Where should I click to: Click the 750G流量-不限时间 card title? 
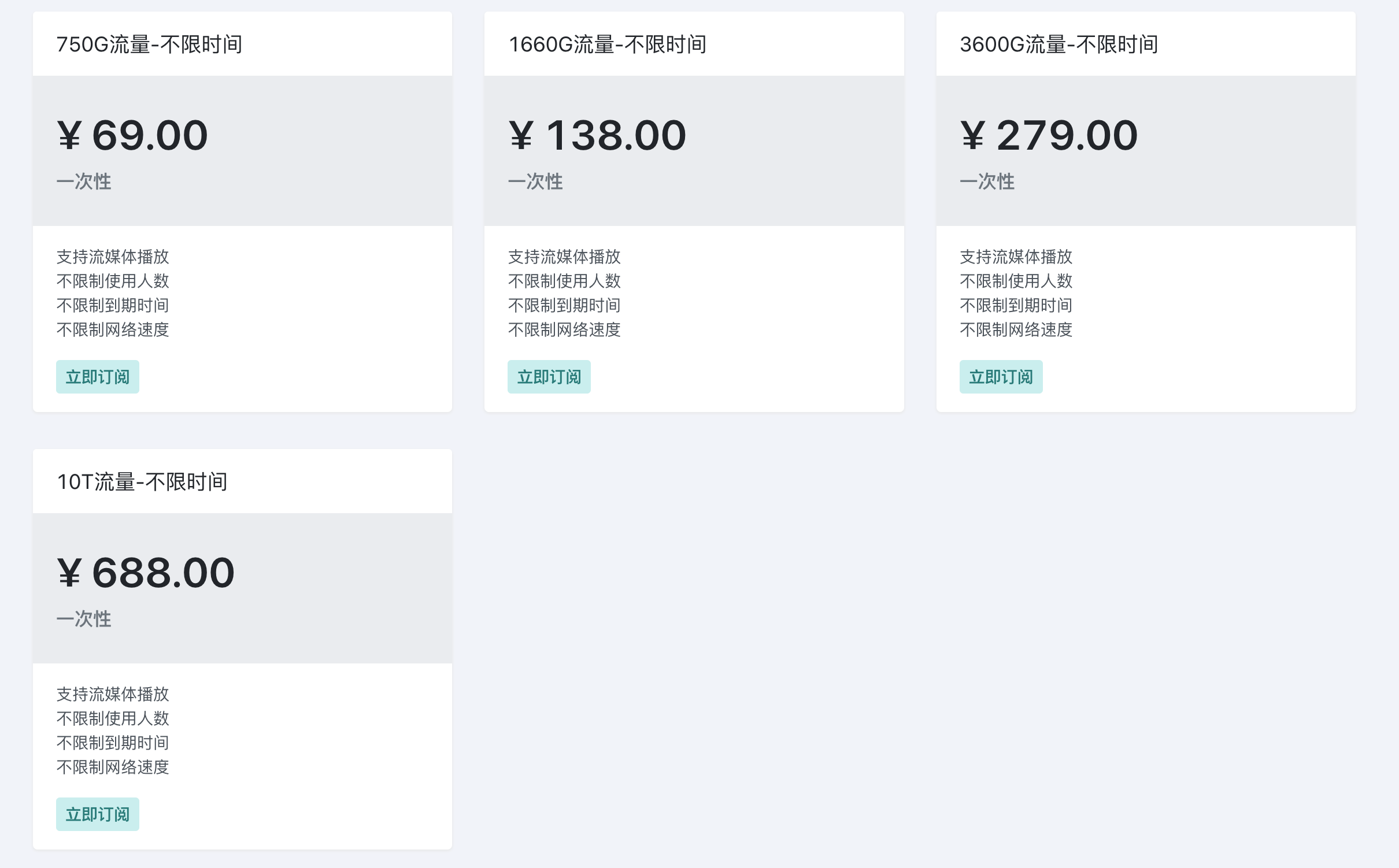coord(149,44)
